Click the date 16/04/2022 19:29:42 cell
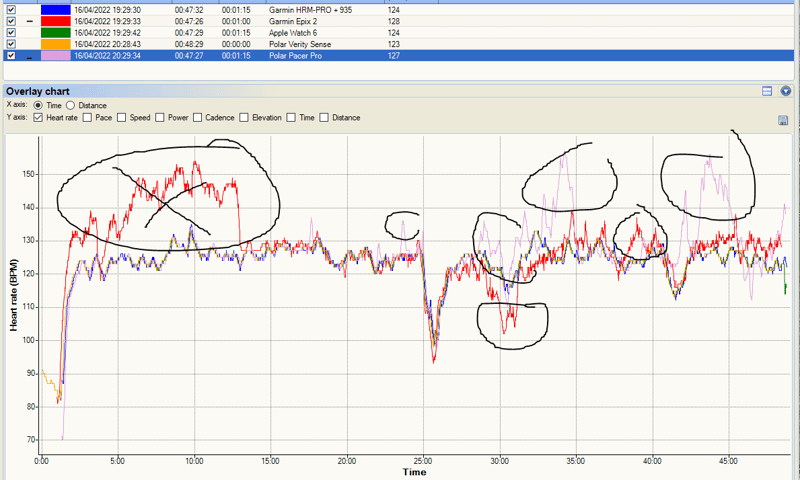This screenshot has height=480, width=800. 107,33
